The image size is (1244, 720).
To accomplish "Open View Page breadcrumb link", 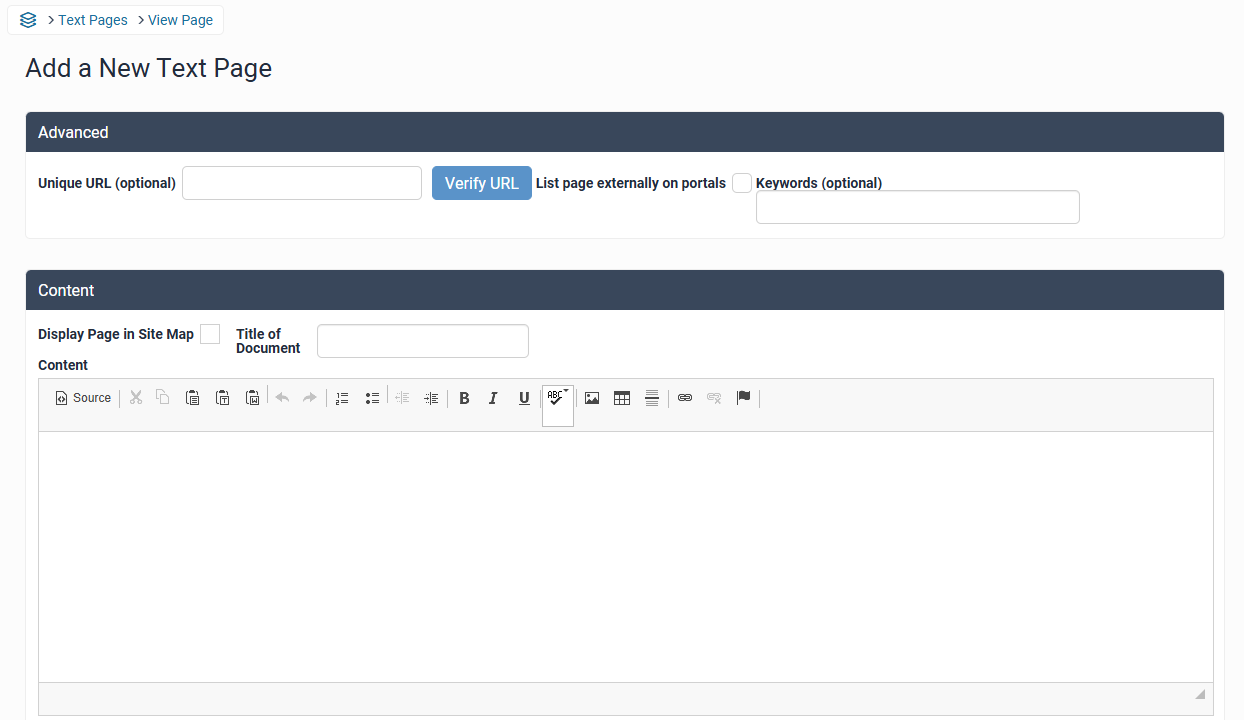I will click(x=180, y=20).
